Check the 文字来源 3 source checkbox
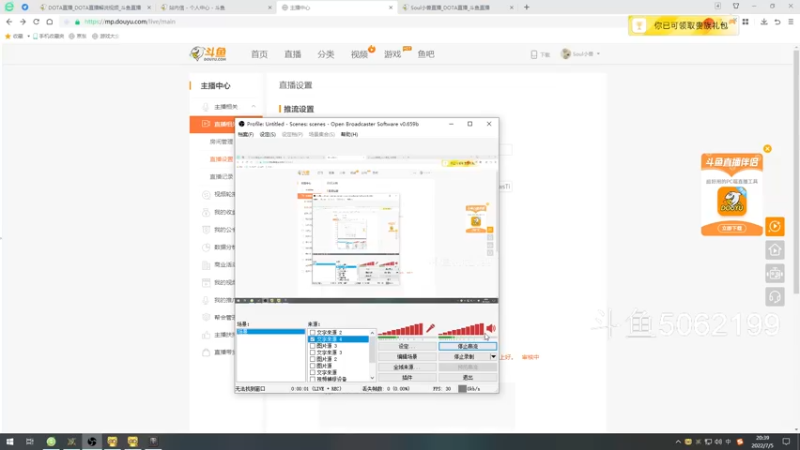 point(313,353)
